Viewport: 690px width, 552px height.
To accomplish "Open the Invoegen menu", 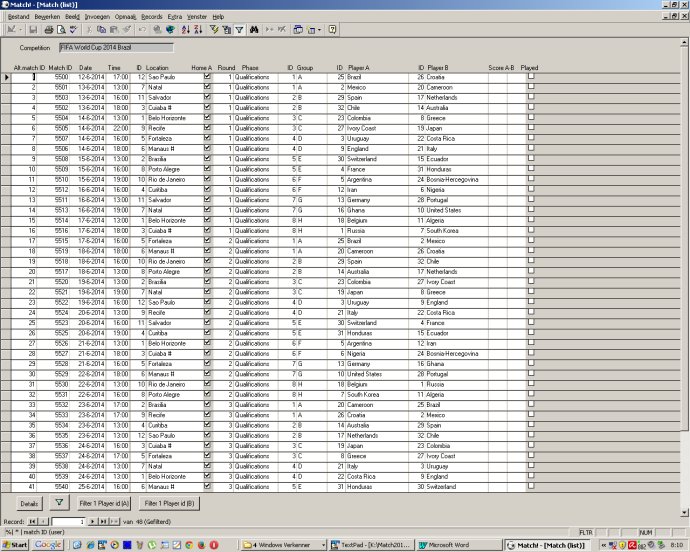I will [97, 17].
